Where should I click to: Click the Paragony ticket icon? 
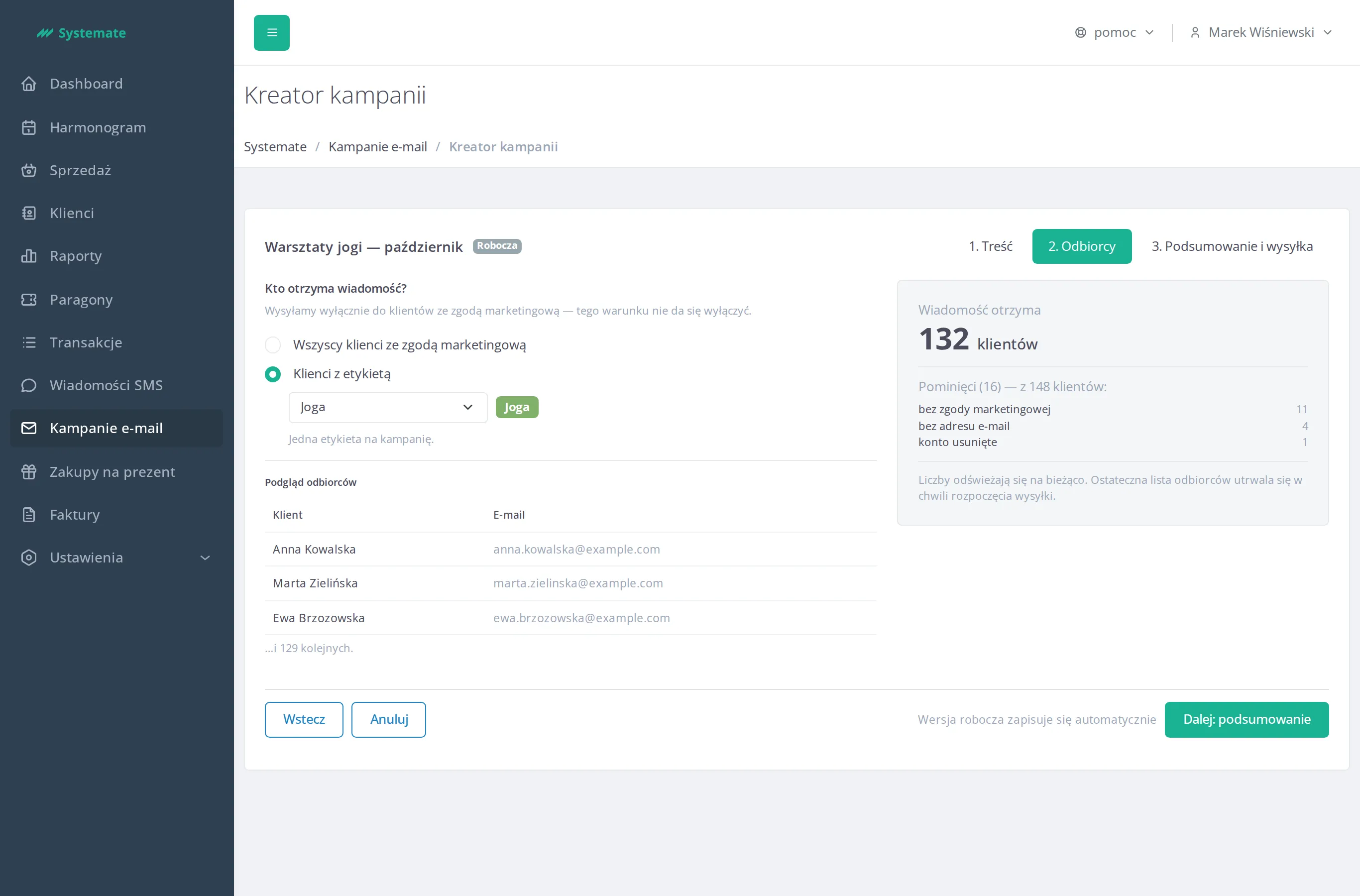(x=28, y=300)
